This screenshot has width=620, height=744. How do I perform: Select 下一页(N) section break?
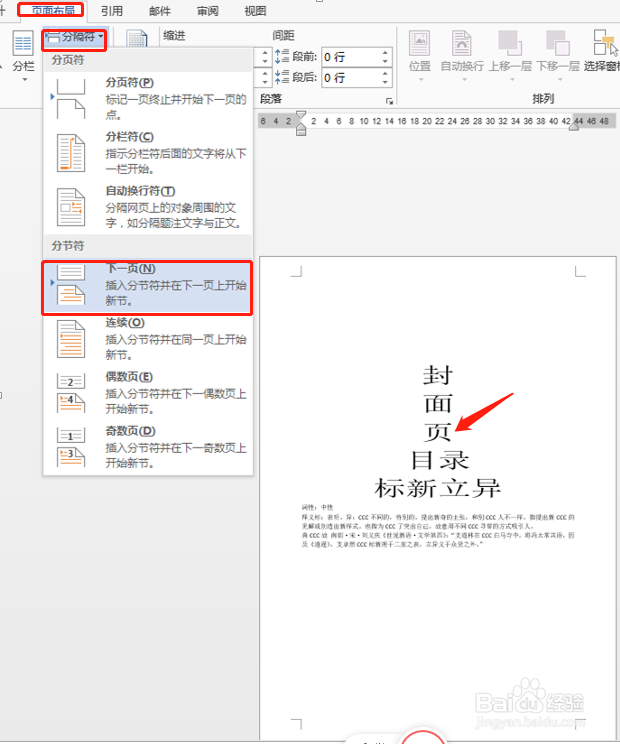pyautogui.click(x=148, y=287)
